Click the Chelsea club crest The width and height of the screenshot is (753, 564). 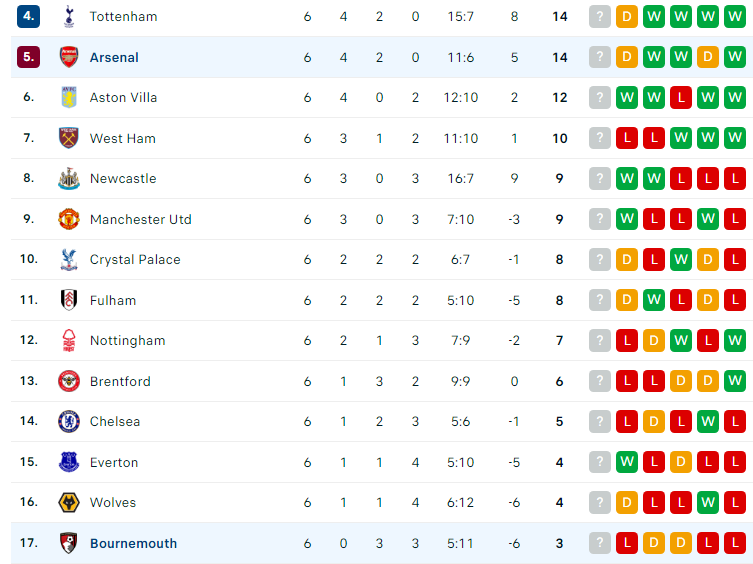pos(69,422)
